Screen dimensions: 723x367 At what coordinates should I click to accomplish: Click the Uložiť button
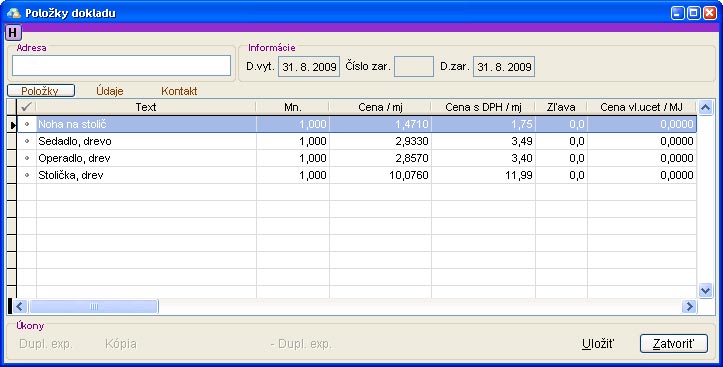click(598, 344)
